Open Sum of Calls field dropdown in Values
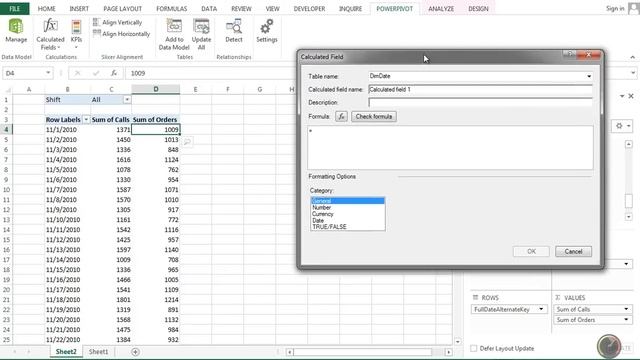The image size is (640, 360). (626, 309)
